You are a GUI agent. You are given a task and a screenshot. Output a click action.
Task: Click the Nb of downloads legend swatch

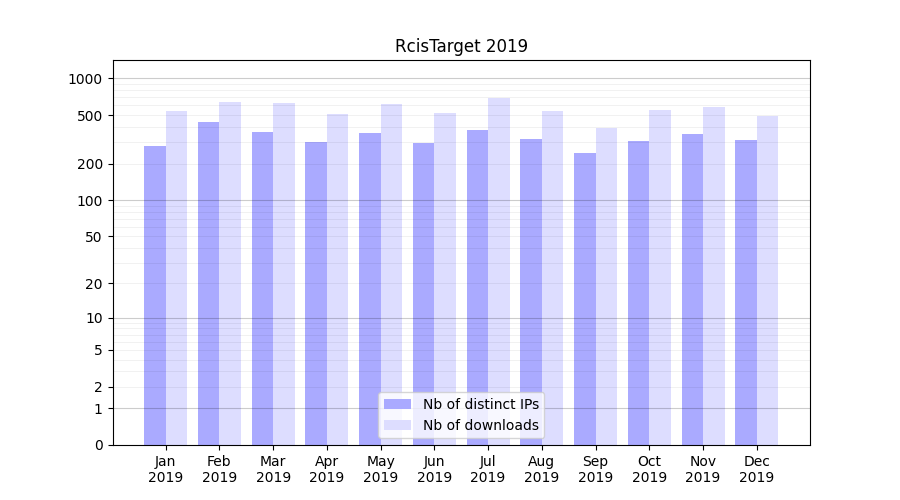coord(397,425)
